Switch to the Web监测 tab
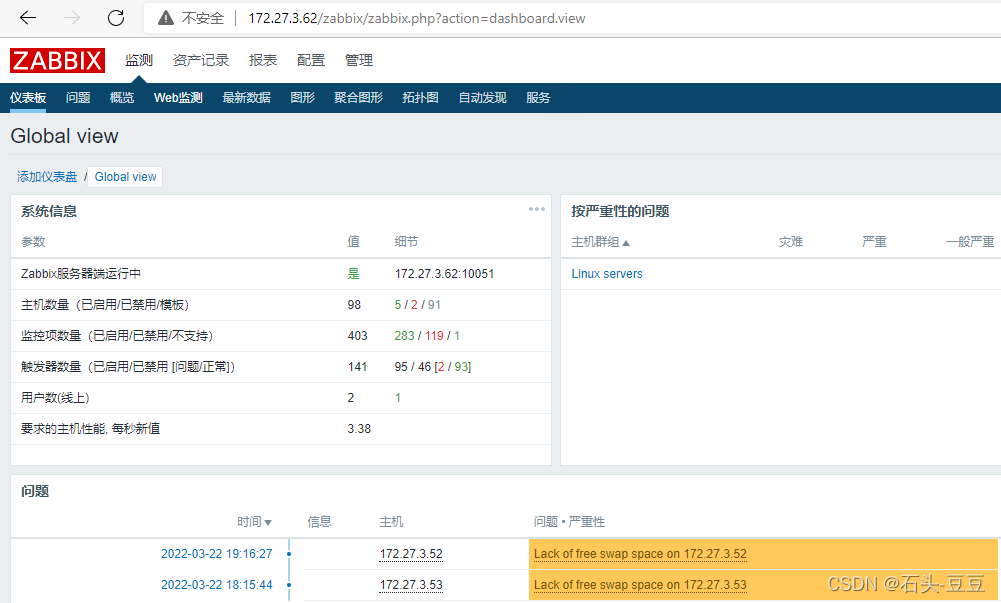Screen dimensions: 1001x603 tap(178, 98)
